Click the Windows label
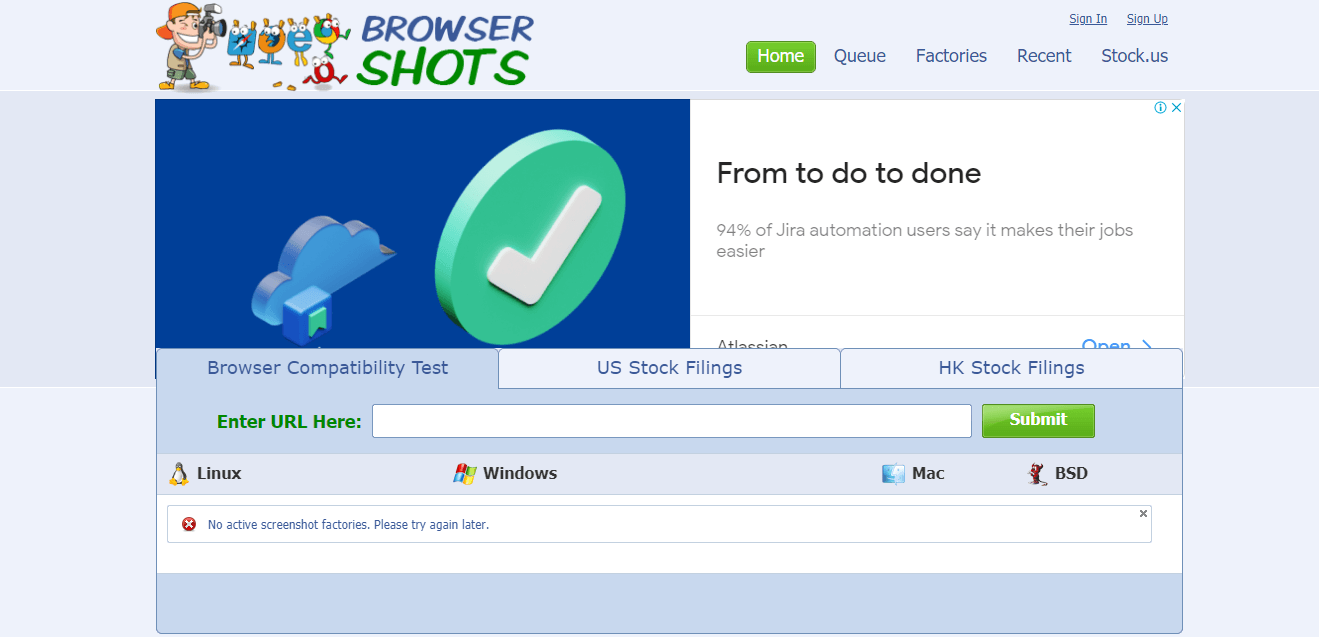The width and height of the screenshot is (1319, 637). tap(520, 474)
